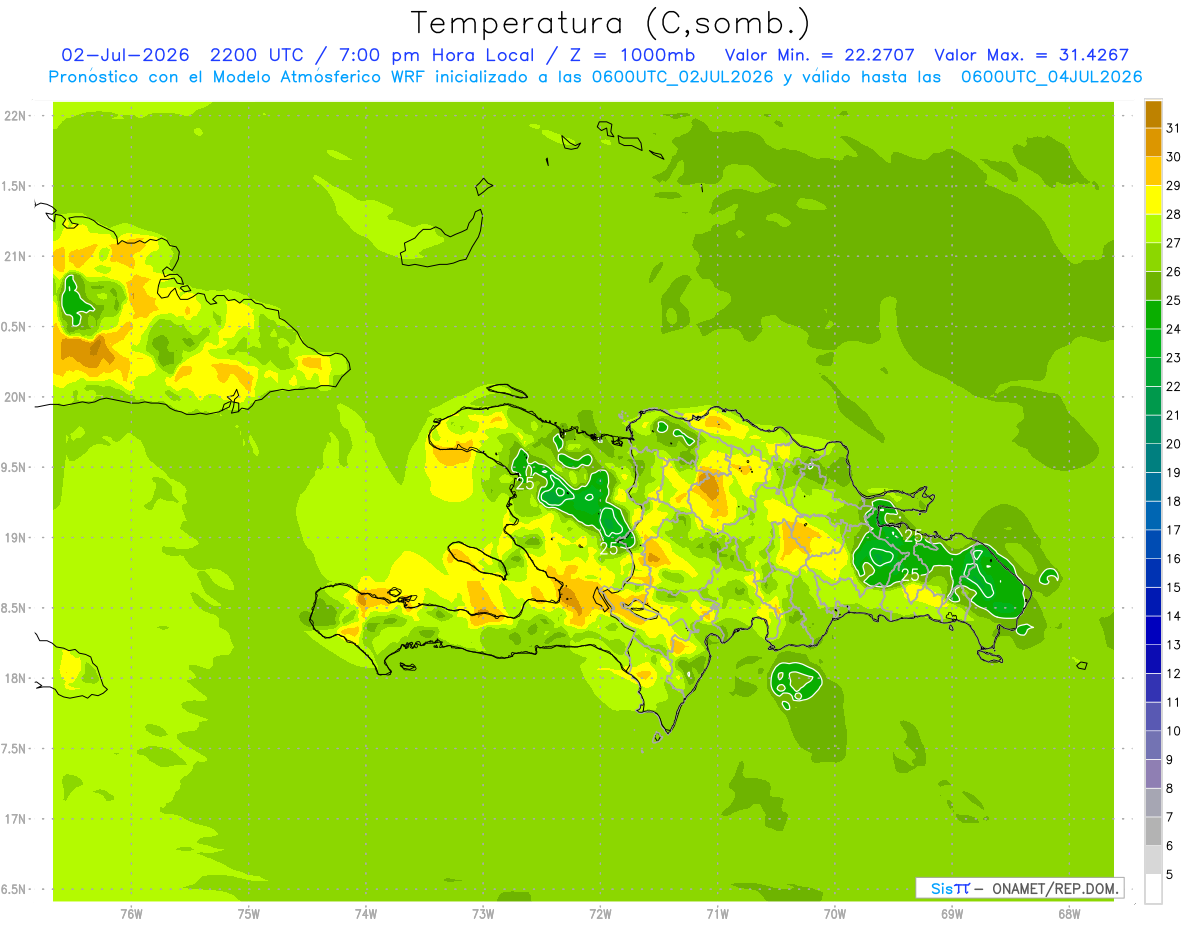Screen dimensions: 1200x927
Task: Click the '8.5N' latitude axis label
Action: (16, 608)
